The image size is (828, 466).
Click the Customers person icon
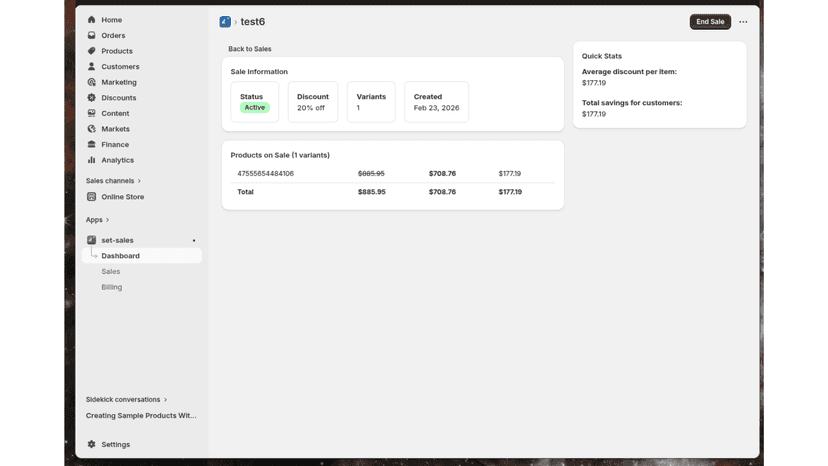point(91,67)
